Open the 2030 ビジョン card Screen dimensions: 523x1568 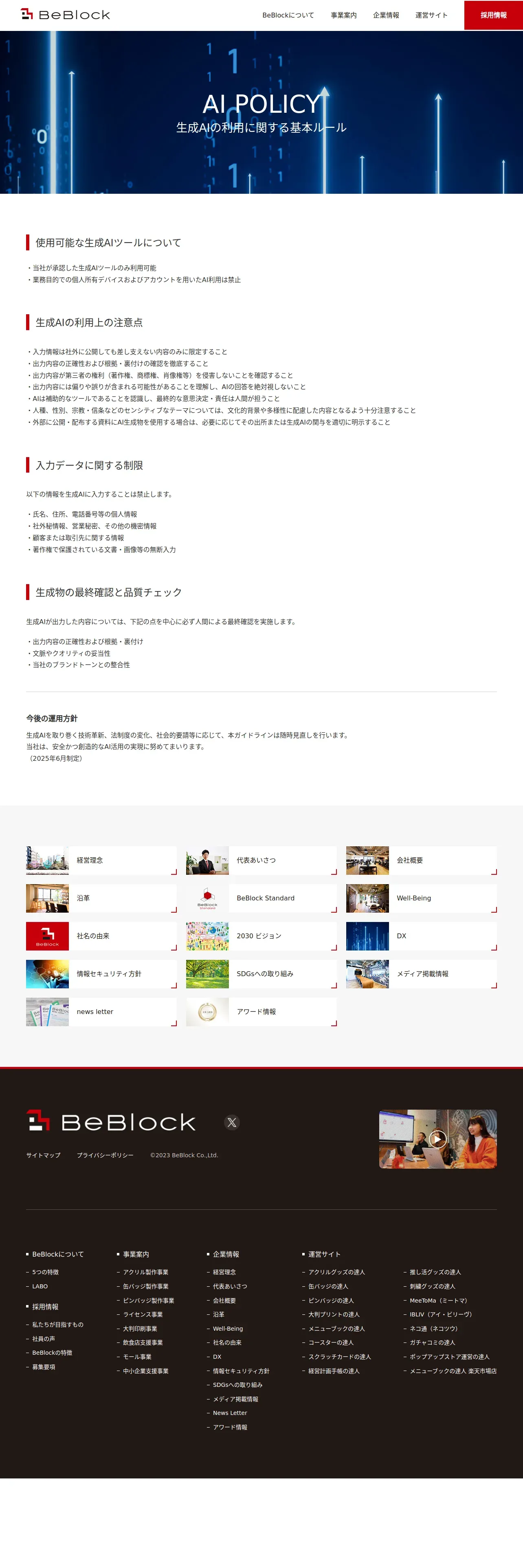[x=261, y=936]
